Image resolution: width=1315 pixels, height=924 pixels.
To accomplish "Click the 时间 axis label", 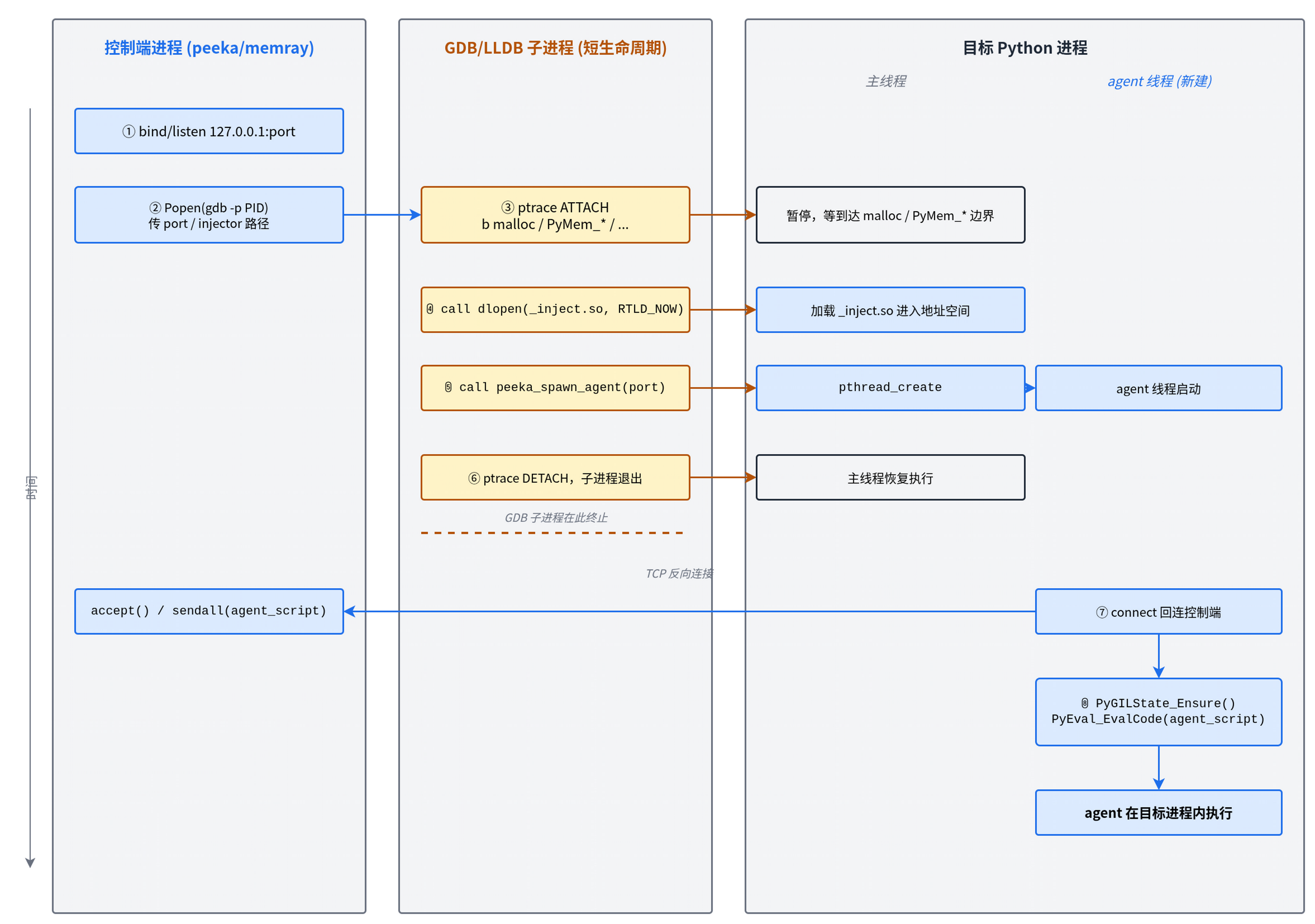I will (x=31, y=488).
